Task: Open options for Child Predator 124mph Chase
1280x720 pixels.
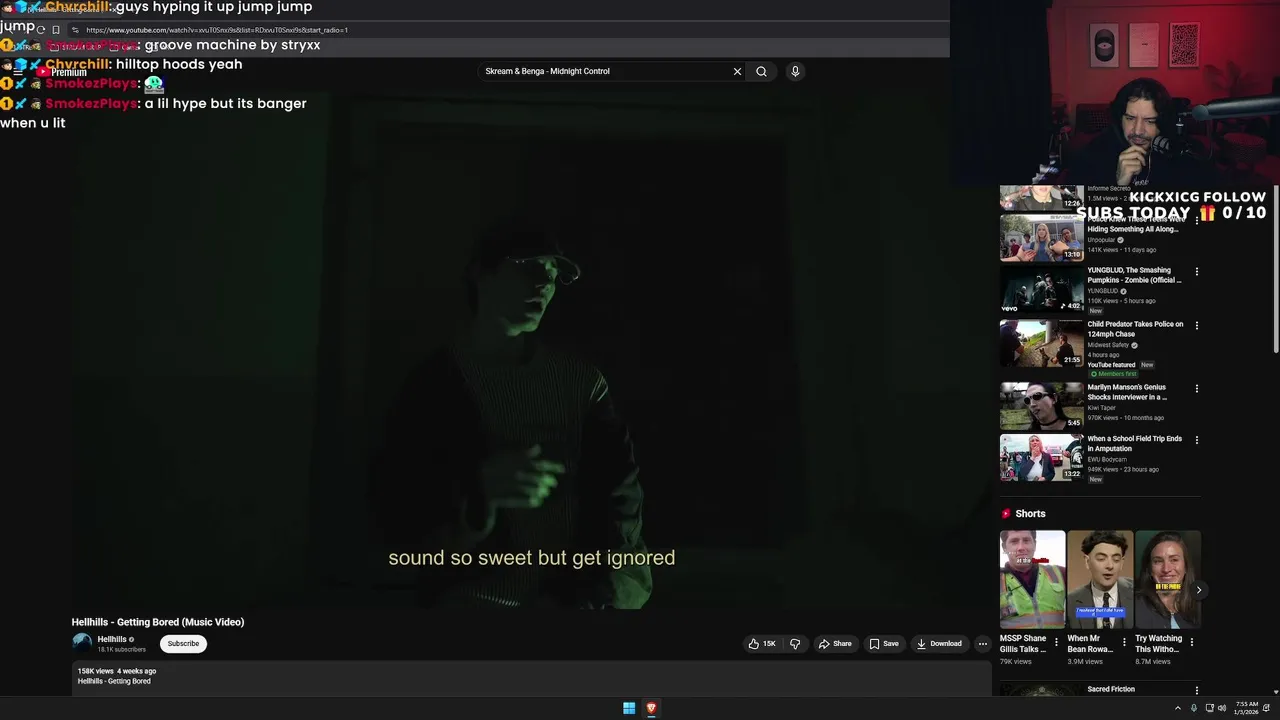Action: click(1196, 325)
